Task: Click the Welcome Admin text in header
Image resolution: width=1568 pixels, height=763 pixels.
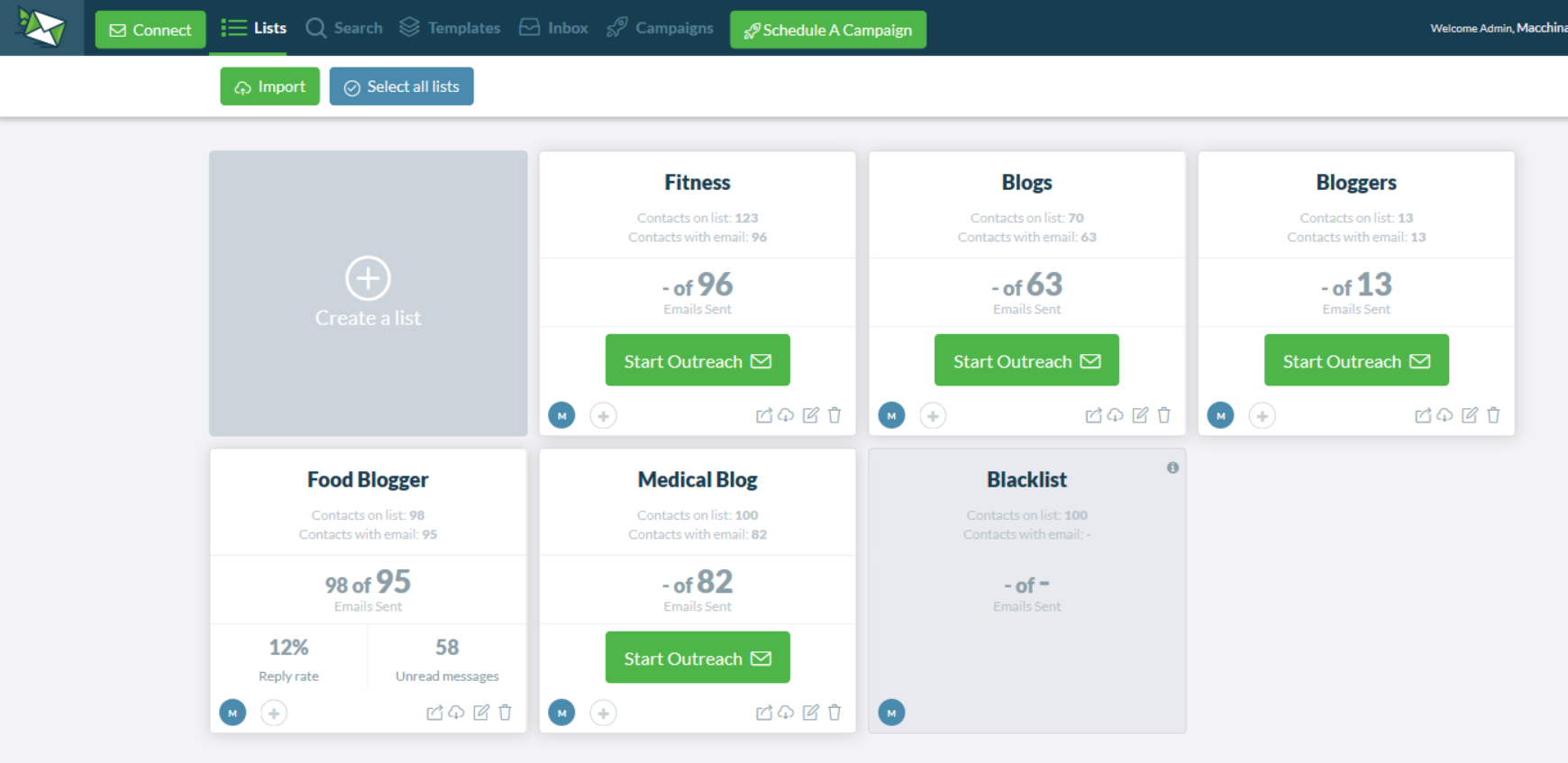Action: pos(1499,28)
